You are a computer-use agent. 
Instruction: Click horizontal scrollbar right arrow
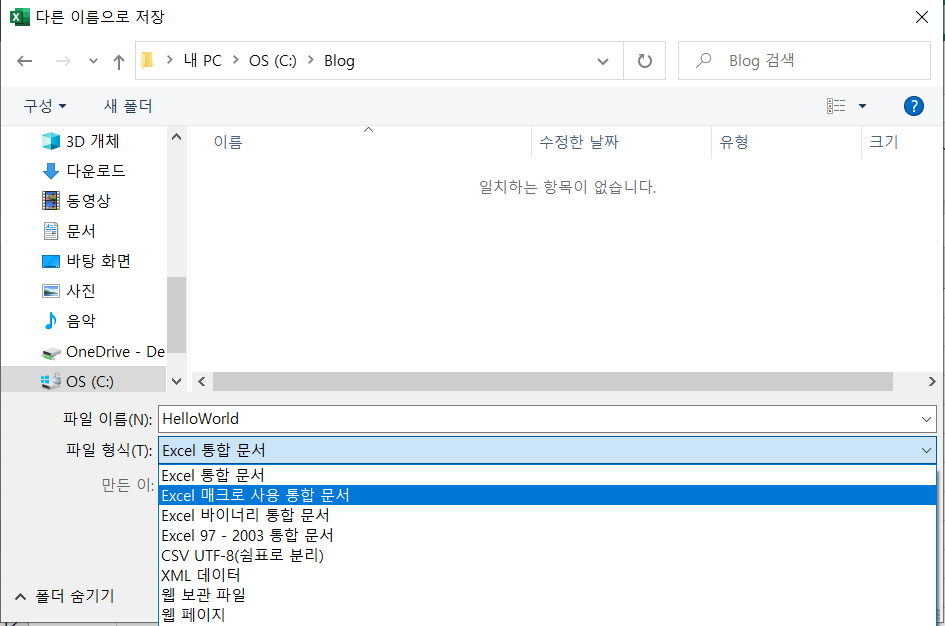[x=932, y=381]
